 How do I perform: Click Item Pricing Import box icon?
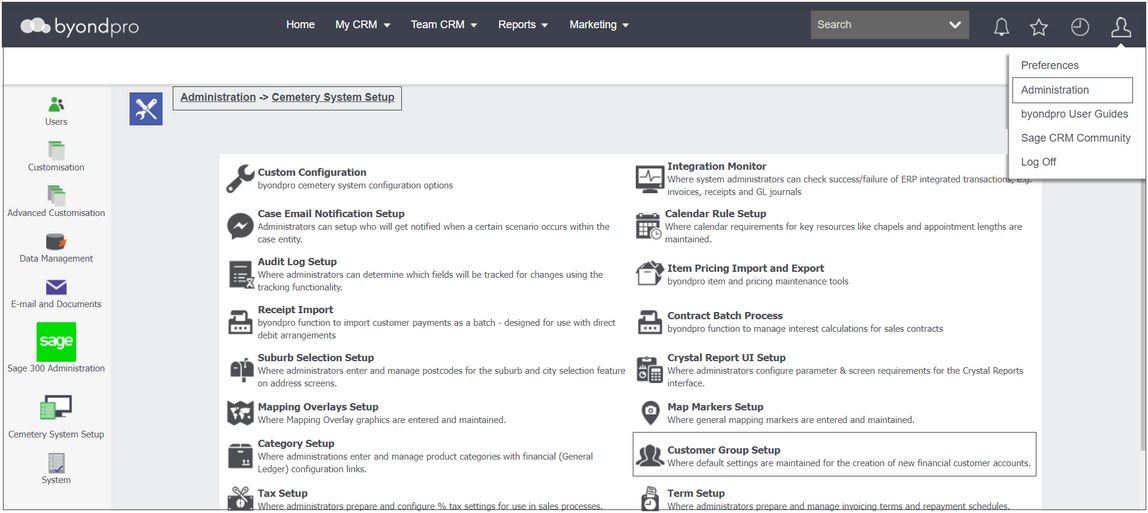pyautogui.click(x=649, y=274)
